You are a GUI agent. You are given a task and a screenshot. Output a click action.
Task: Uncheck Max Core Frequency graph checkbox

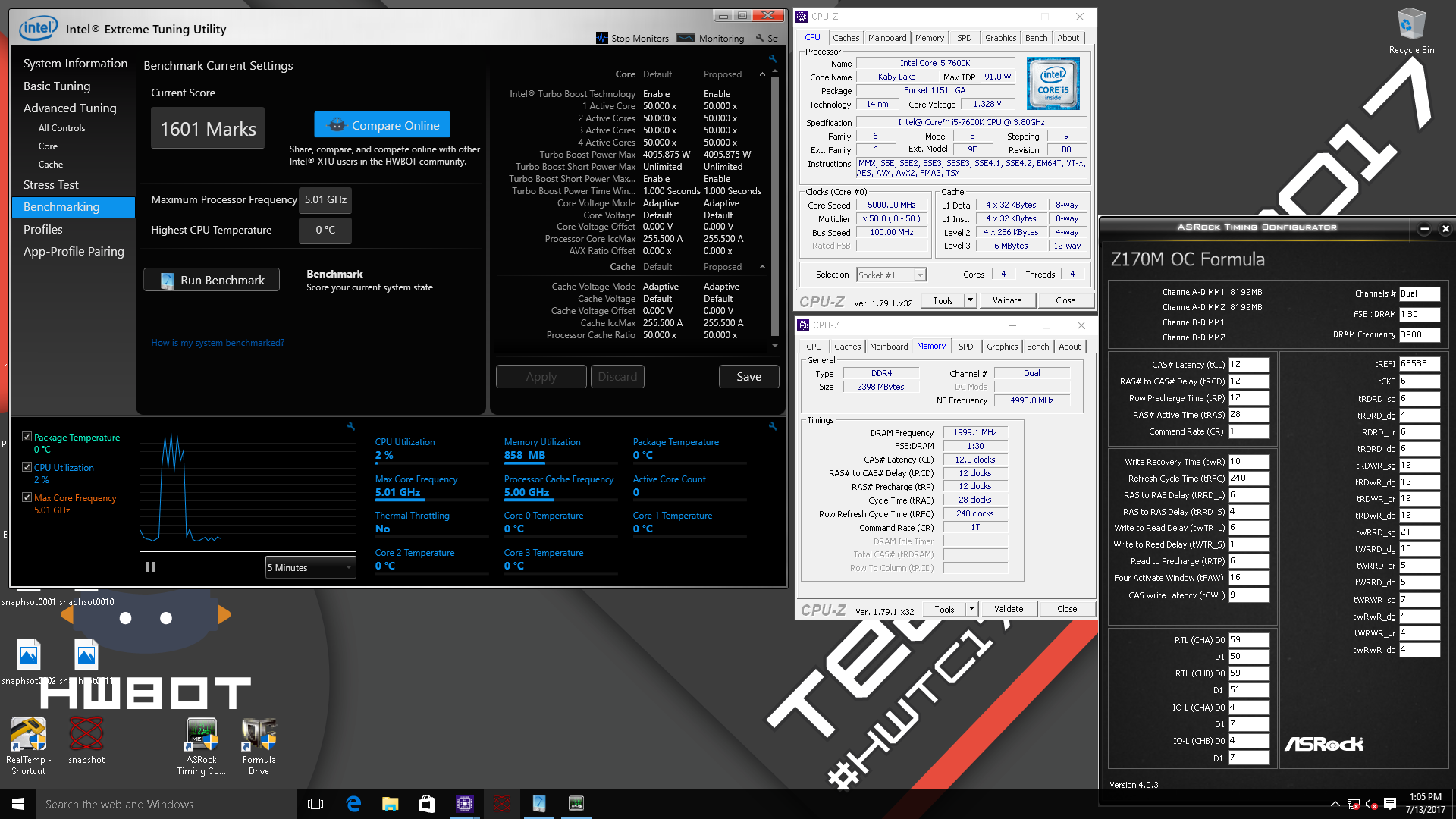click(x=27, y=497)
